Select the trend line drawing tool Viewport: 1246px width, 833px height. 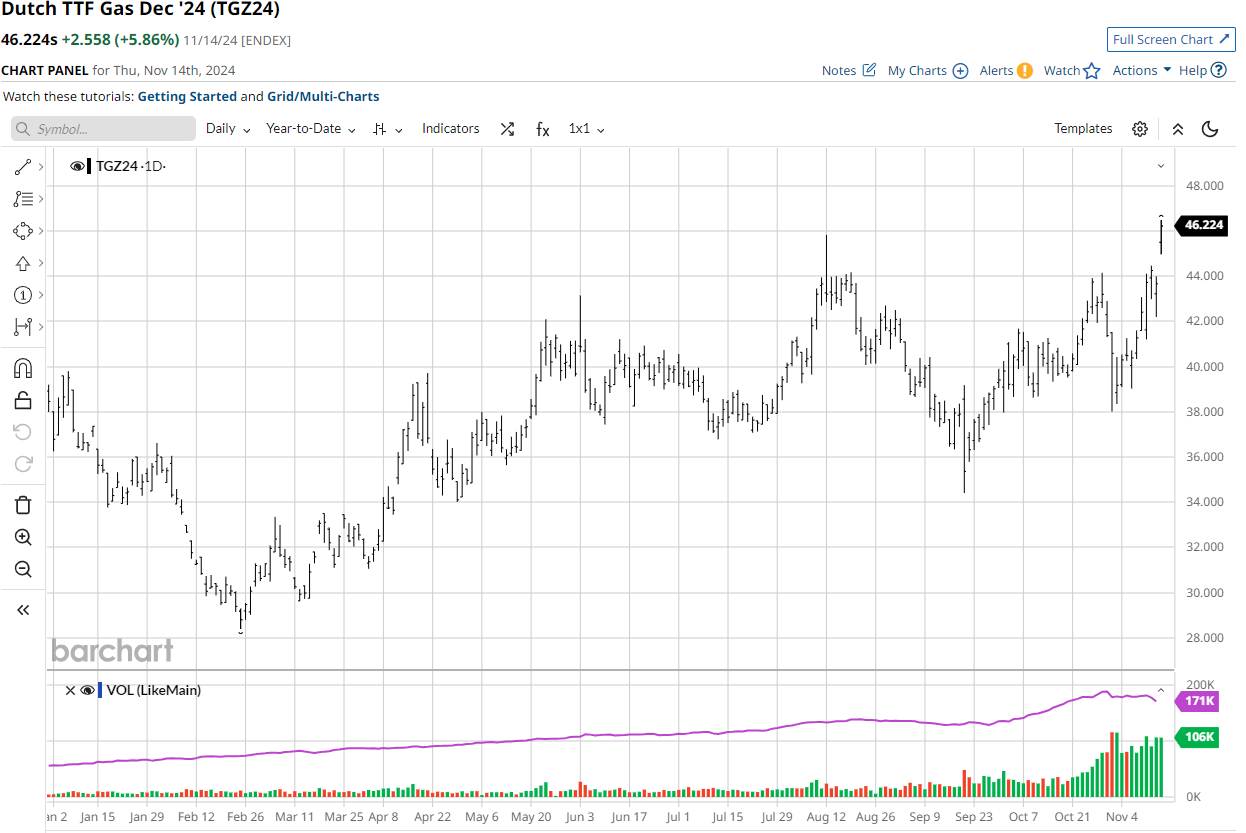click(x=23, y=167)
